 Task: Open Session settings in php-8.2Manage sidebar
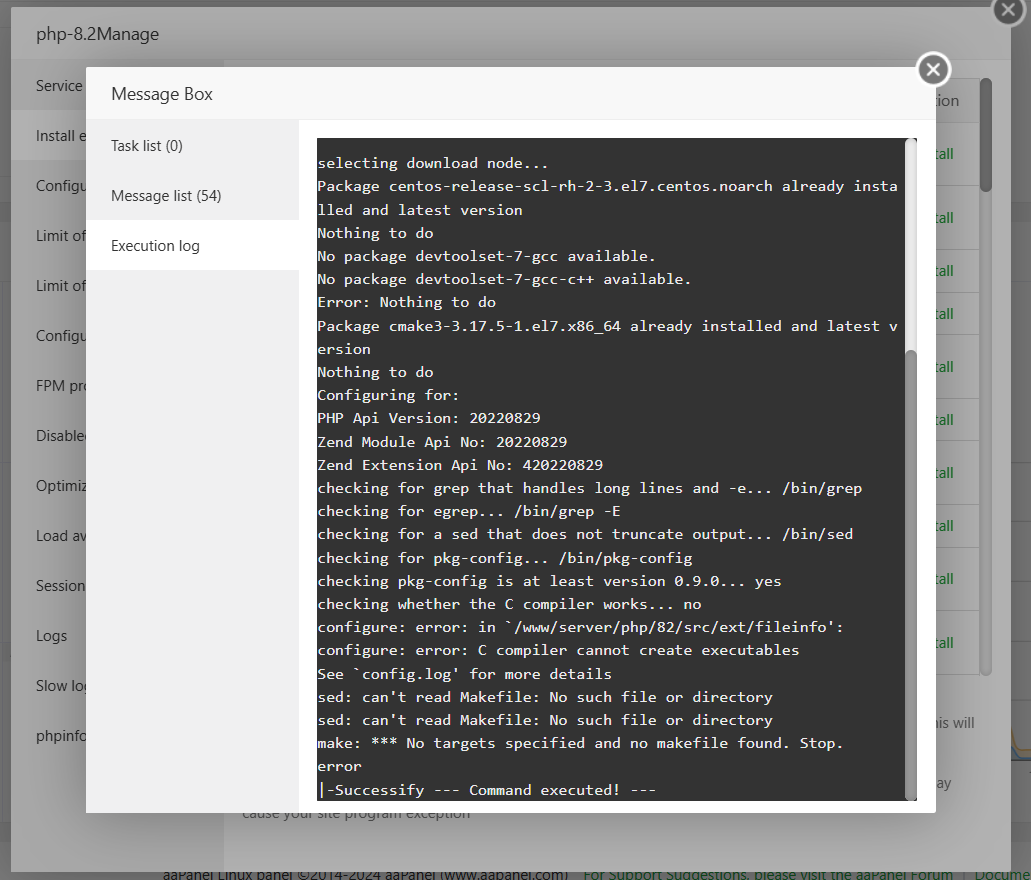60,585
